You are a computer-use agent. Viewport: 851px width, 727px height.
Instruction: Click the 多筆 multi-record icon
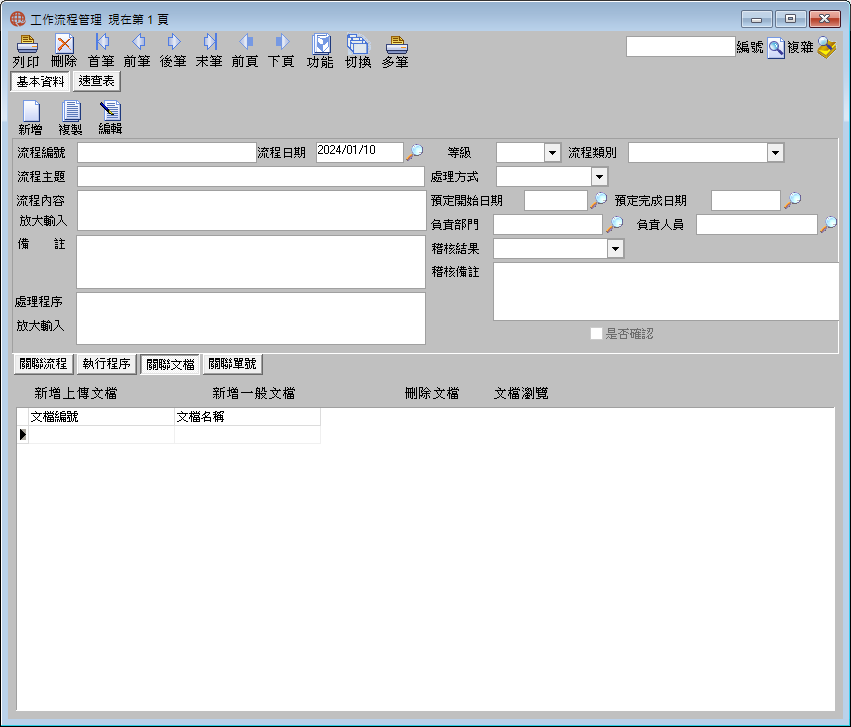[396, 44]
